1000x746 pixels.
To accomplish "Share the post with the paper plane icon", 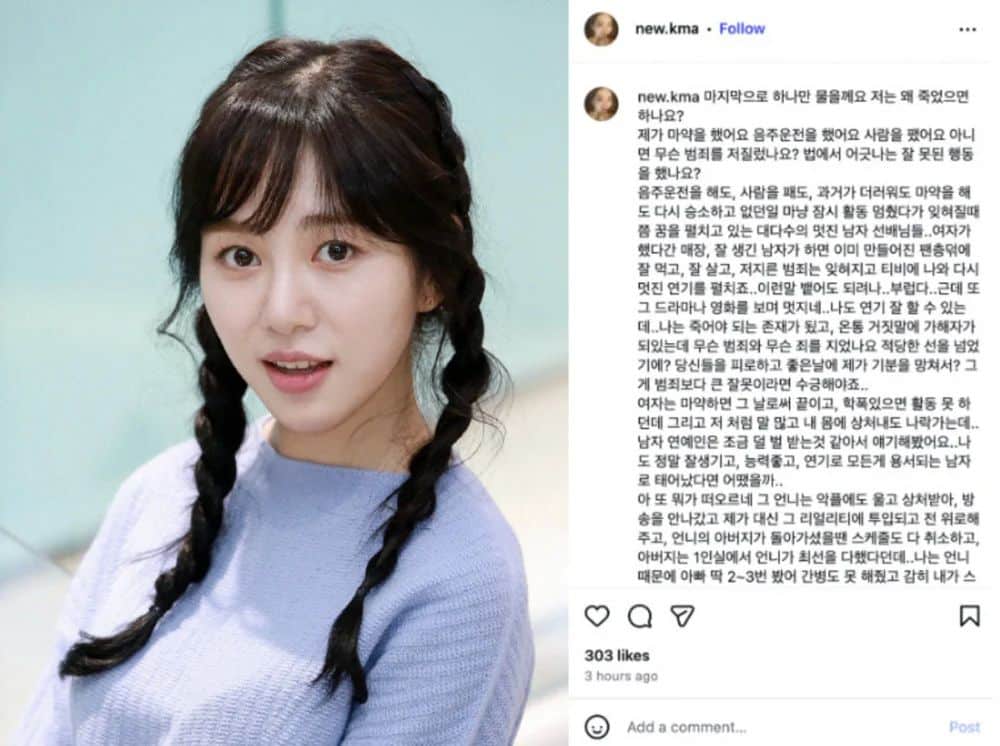I will tap(682, 616).
